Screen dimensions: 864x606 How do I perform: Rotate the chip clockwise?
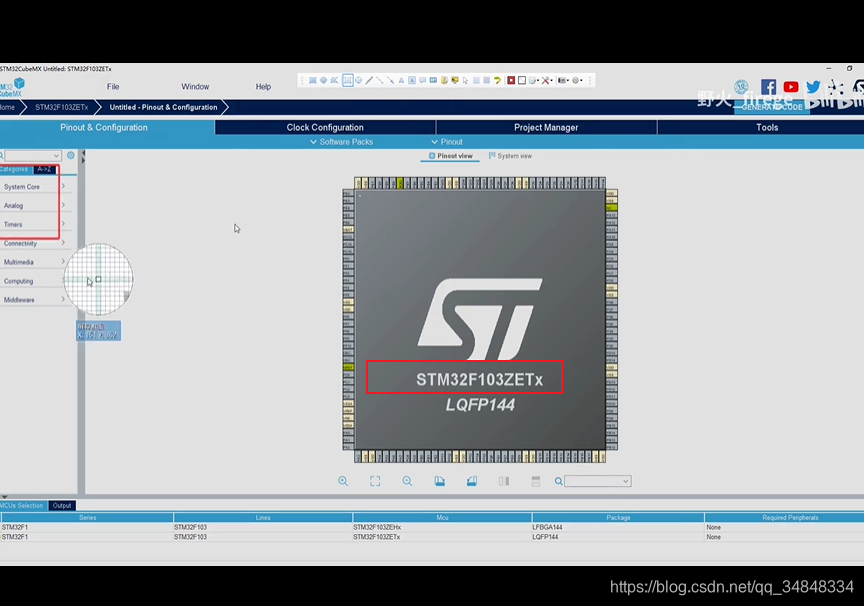coord(440,481)
